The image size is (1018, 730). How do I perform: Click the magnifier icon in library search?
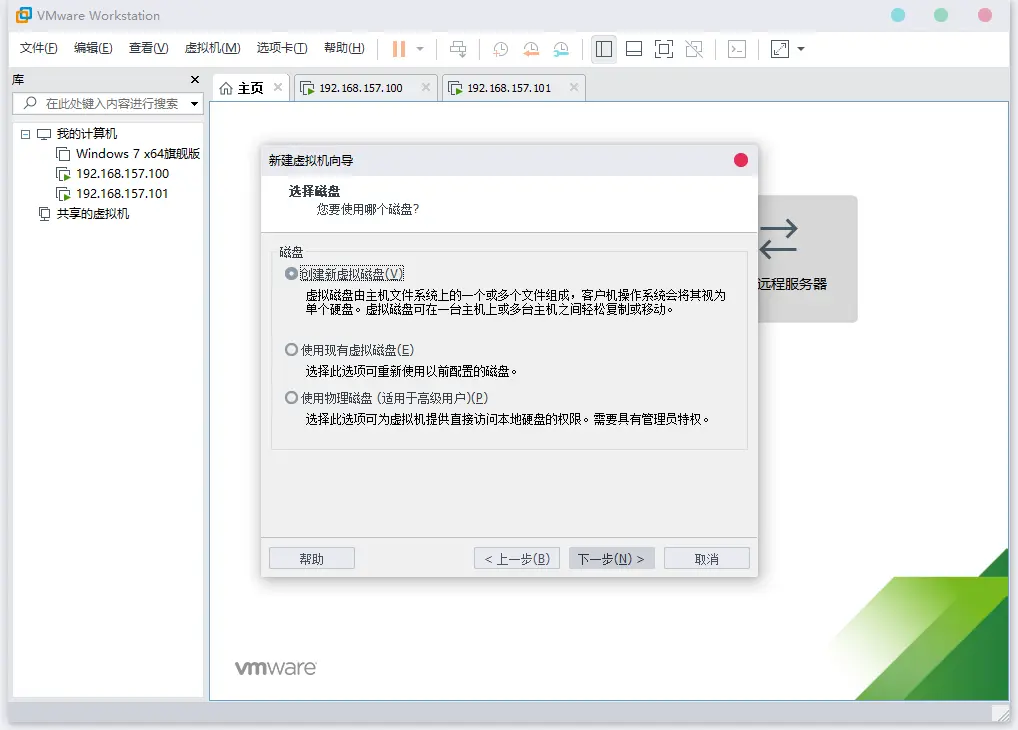(30, 103)
